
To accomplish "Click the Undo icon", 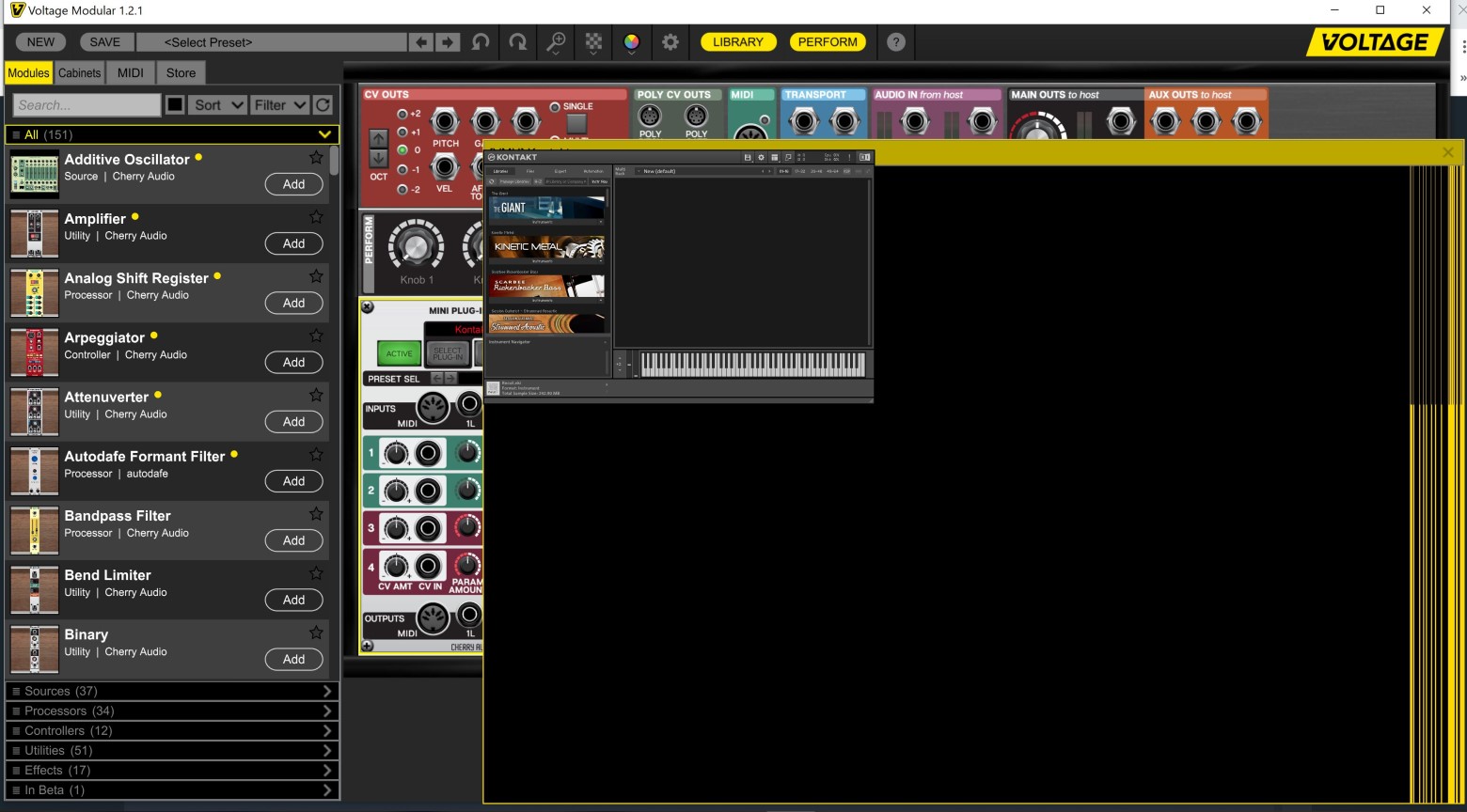I will coord(481,42).
